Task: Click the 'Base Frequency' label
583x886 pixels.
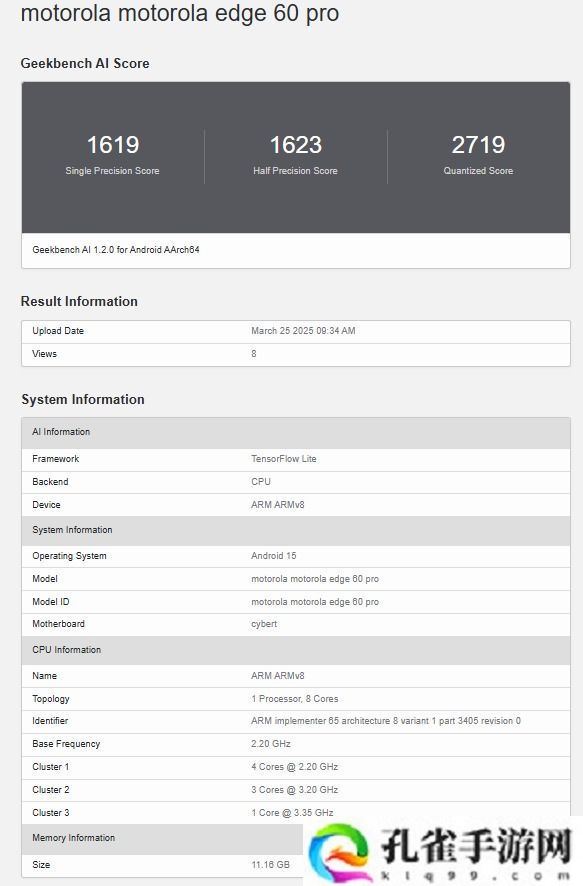Action: pyautogui.click(x=66, y=745)
